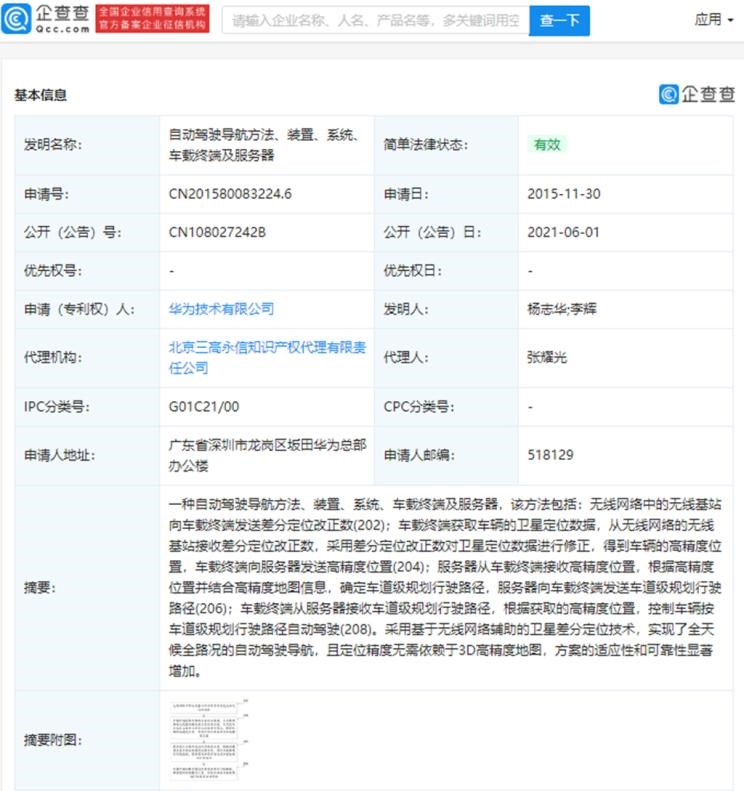This screenshot has height=791, width=744.
Task: Select publication date 2021-06-01
Action: pyautogui.click(x=563, y=232)
